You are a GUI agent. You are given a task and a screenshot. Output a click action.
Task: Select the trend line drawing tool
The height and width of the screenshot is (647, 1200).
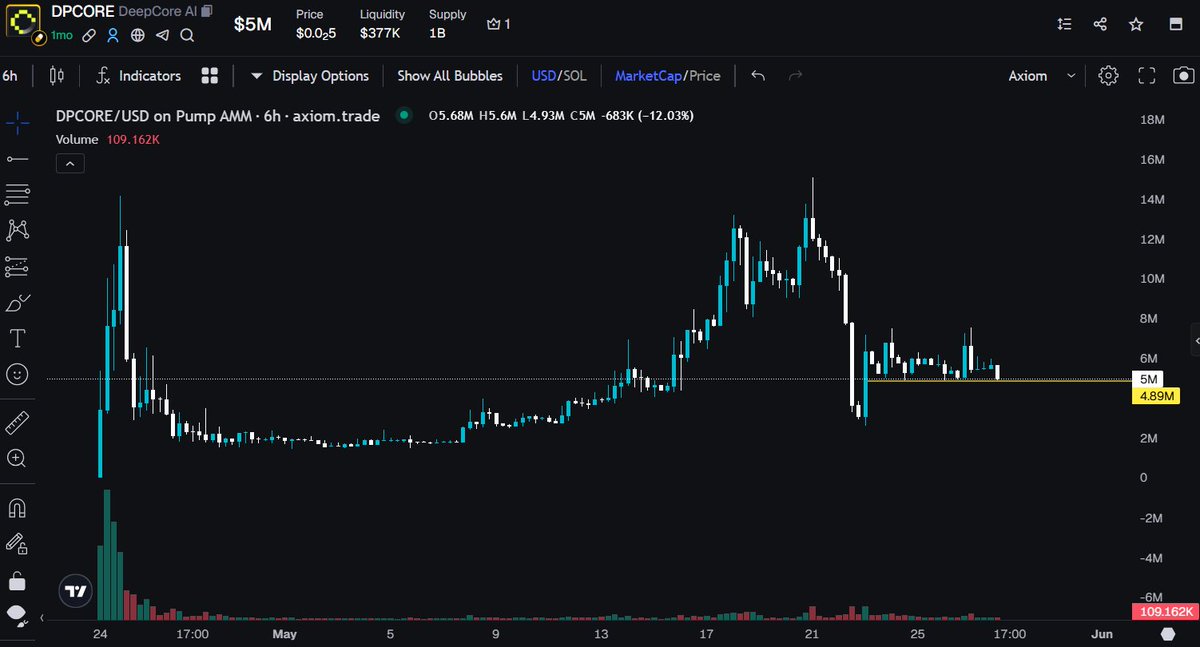17,158
